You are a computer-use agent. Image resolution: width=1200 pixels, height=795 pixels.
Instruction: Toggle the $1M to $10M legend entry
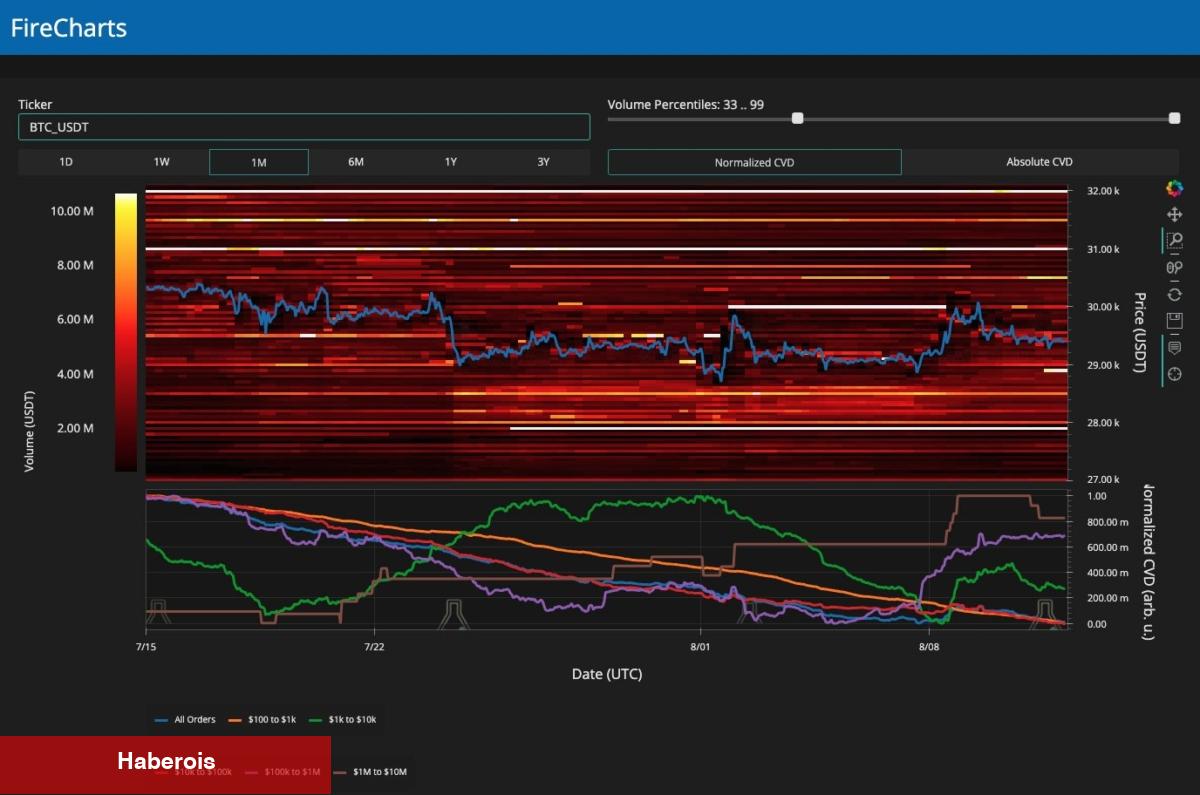(x=370, y=772)
